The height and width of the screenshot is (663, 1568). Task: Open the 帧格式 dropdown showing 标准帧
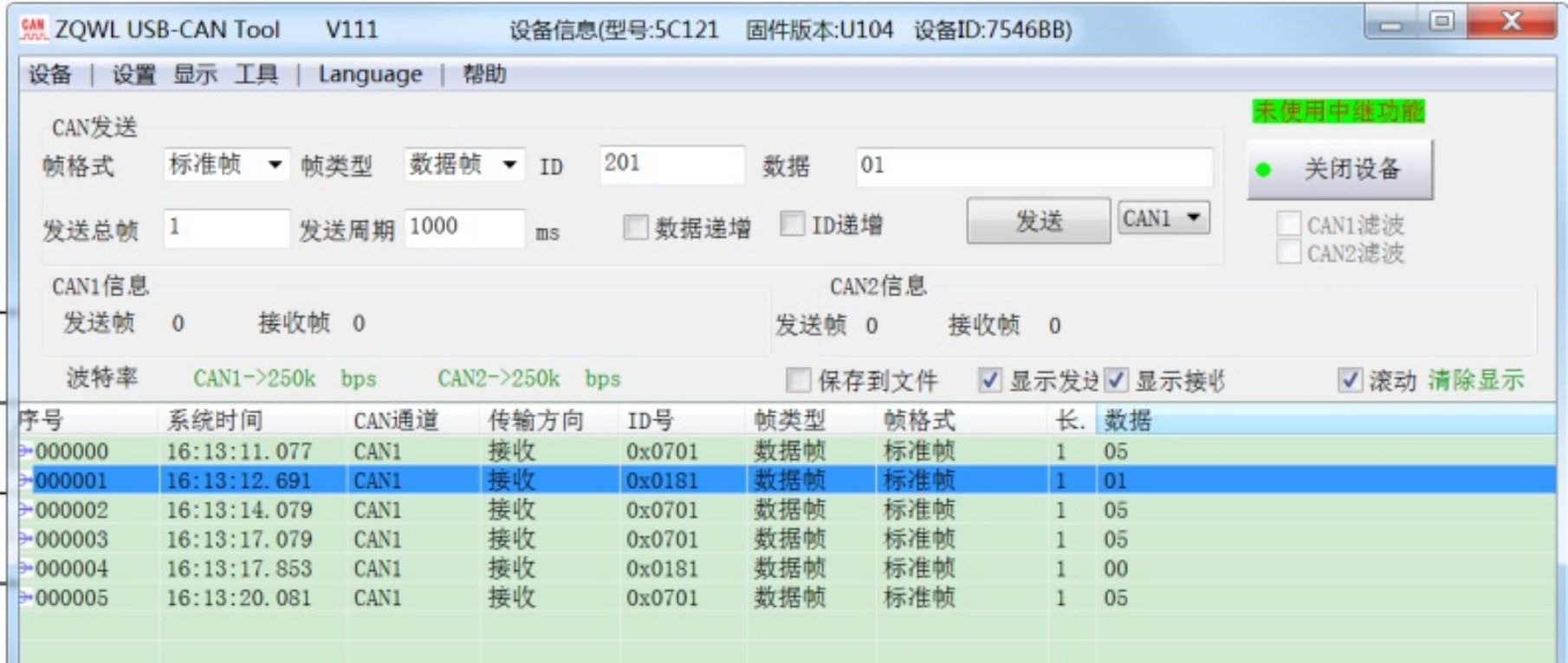[226, 165]
